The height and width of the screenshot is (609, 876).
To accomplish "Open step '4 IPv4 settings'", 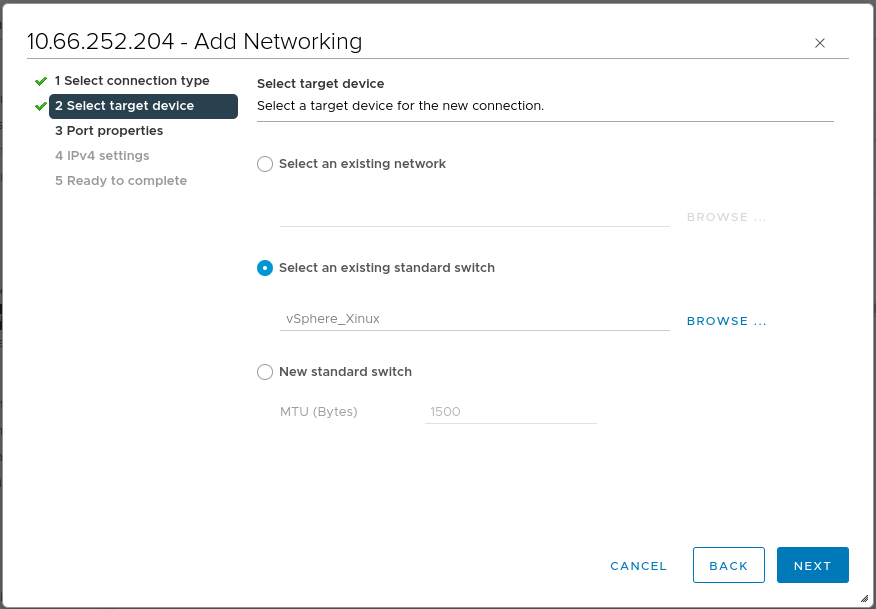I will point(105,155).
